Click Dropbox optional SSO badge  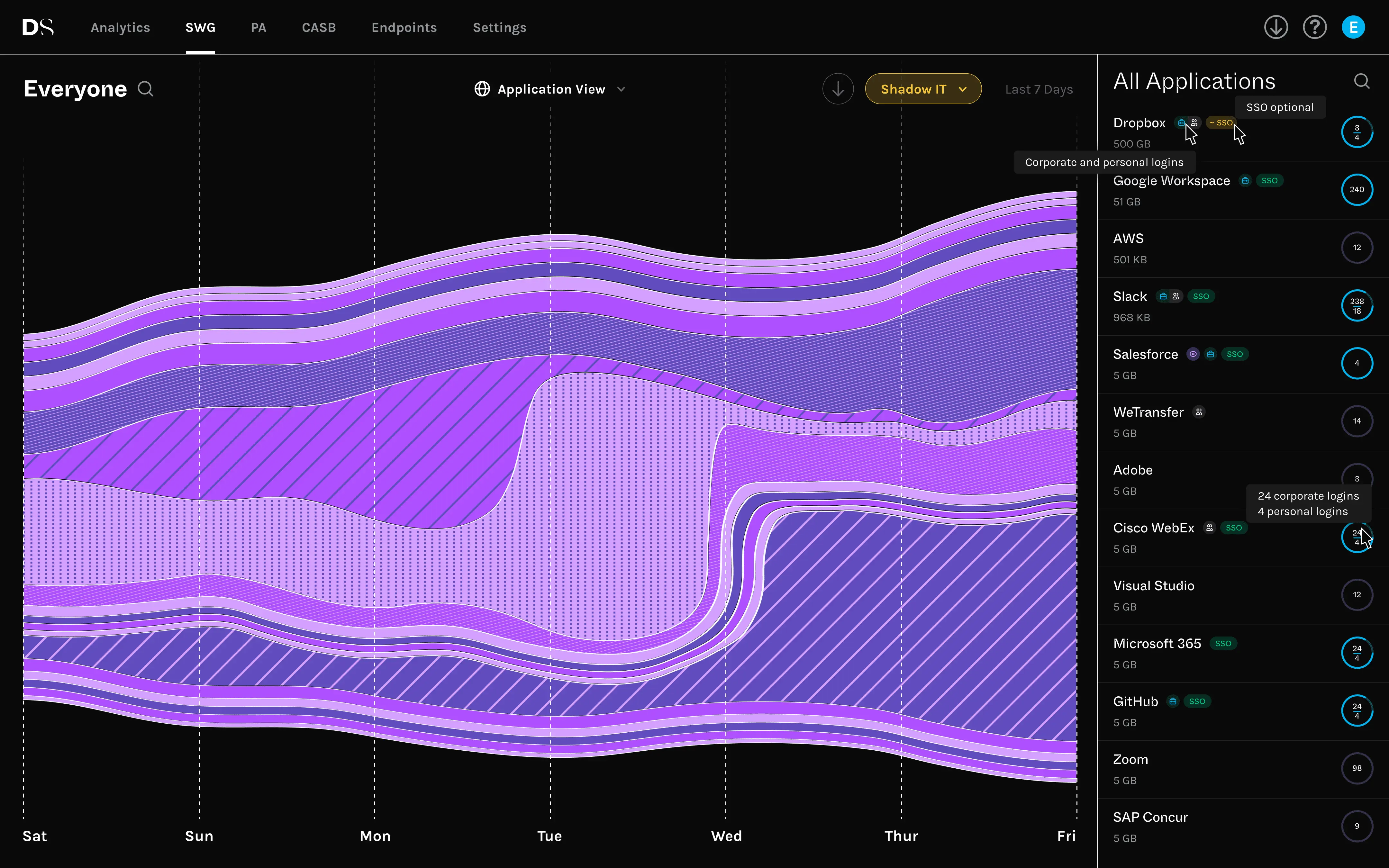point(1221,123)
